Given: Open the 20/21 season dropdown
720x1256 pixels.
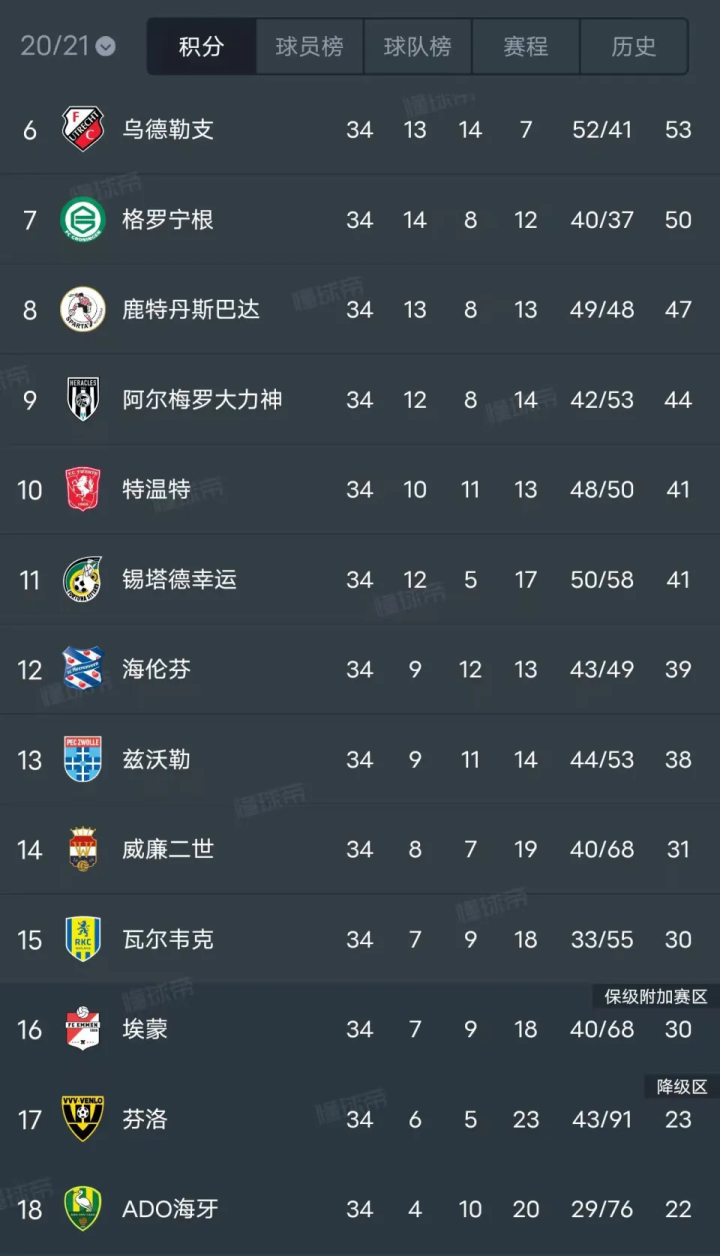Looking at the screenshot, I should (x=67, y=46).
